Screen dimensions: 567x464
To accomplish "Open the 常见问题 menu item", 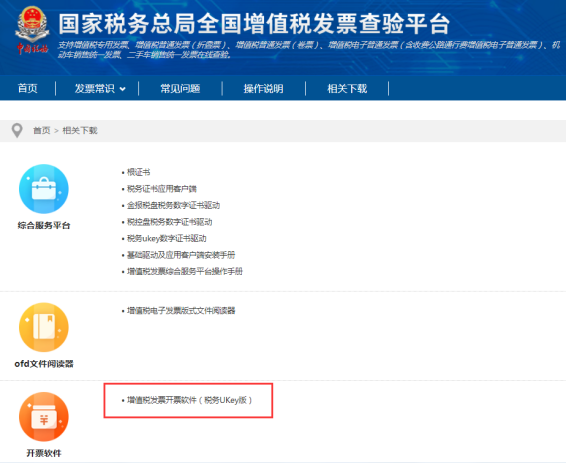I will pyautogui.click(x=180, y=88).
